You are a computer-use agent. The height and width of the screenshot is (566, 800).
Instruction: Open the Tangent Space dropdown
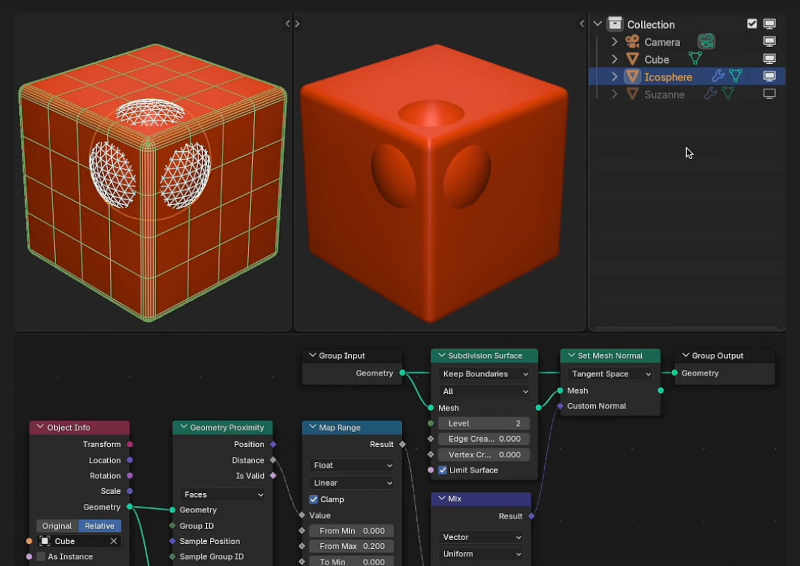coord(610,374)
